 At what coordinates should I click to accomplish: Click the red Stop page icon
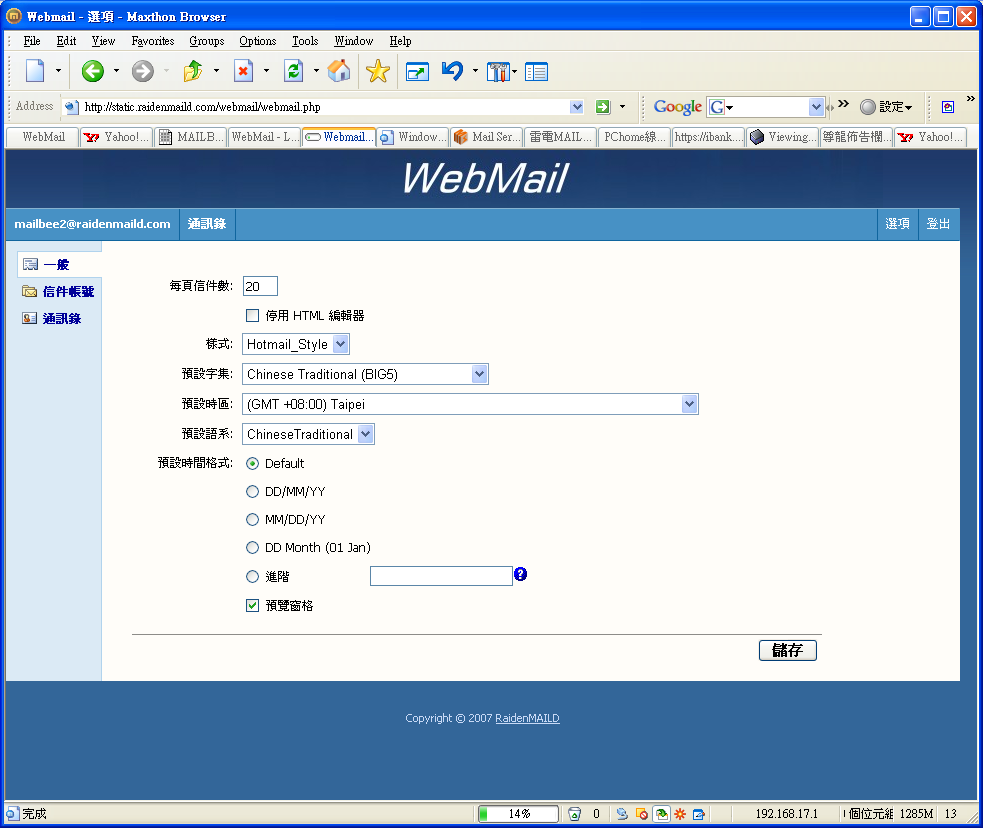[243, 71]
